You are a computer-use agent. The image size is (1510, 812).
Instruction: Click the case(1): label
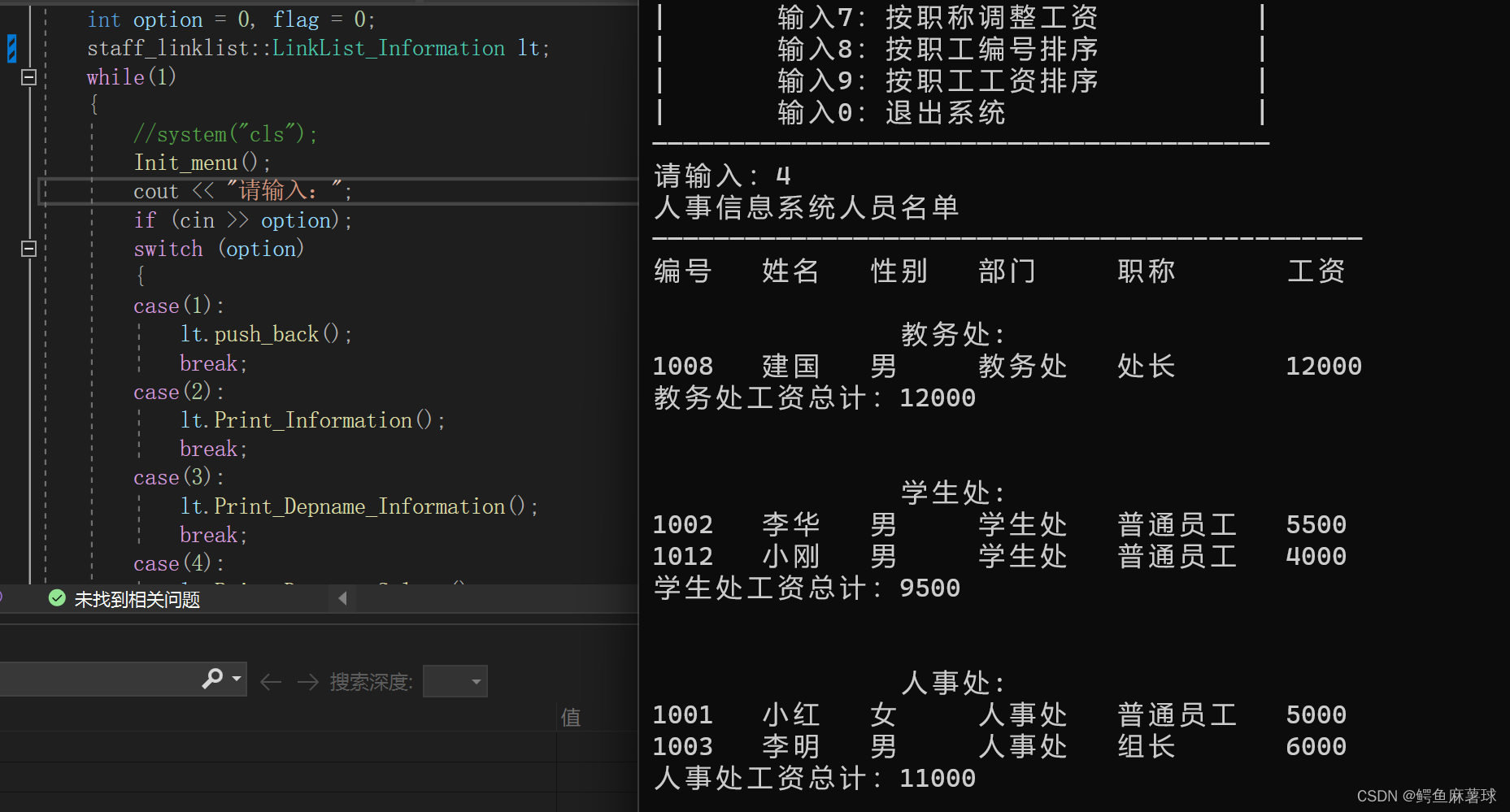pos(179,306)
